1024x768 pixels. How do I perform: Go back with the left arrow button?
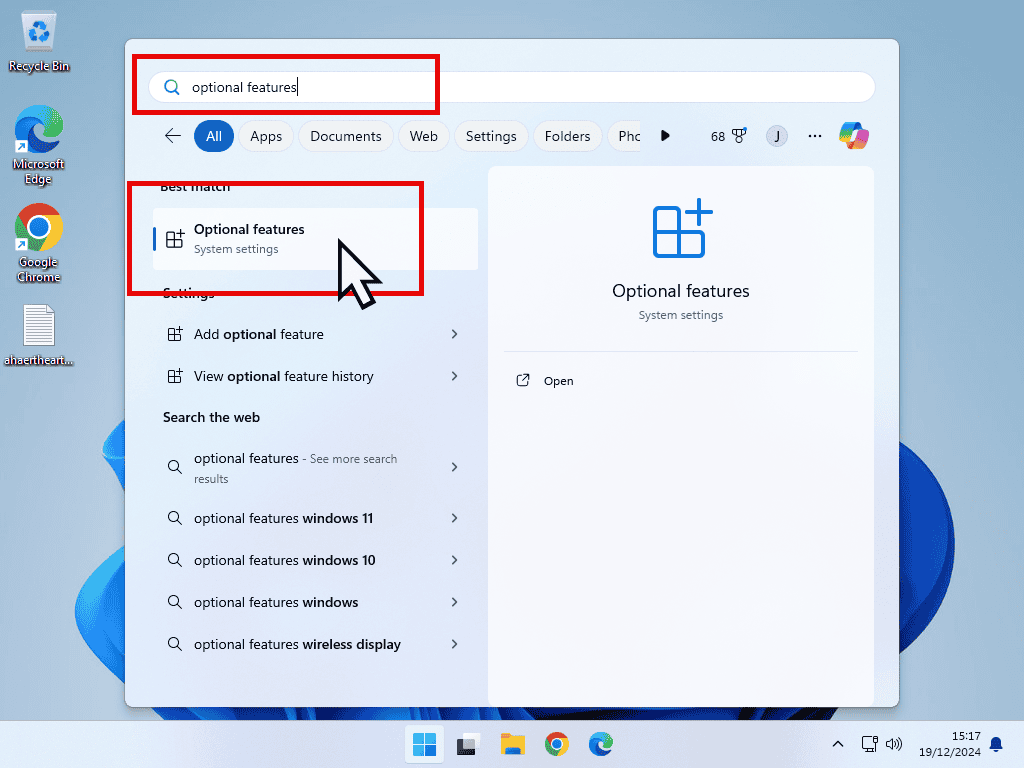[173, 136]
